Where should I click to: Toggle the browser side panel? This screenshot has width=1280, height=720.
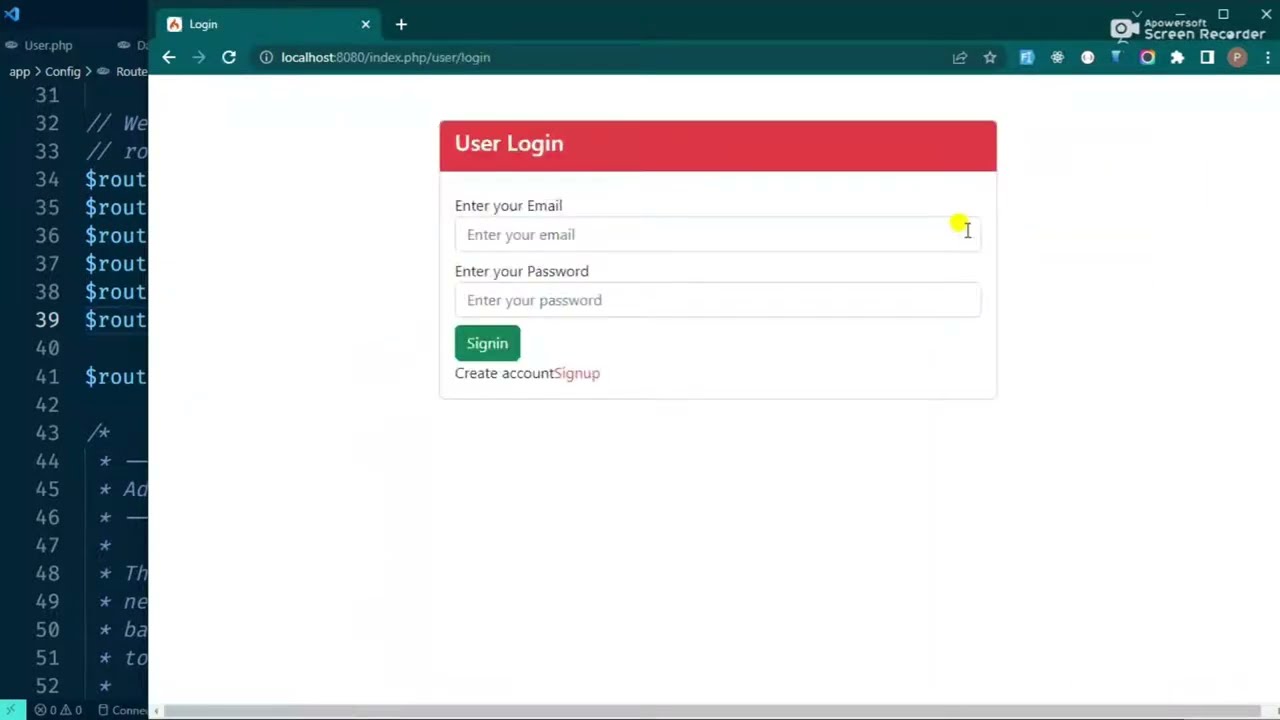1207,57
